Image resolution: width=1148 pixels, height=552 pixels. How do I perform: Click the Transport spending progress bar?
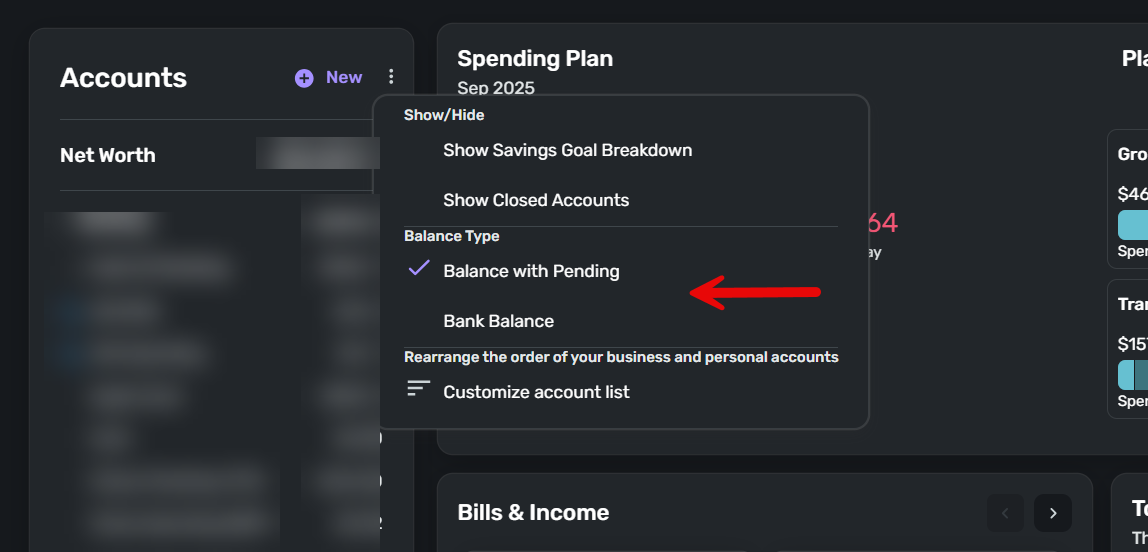[x=1133, y=375]
